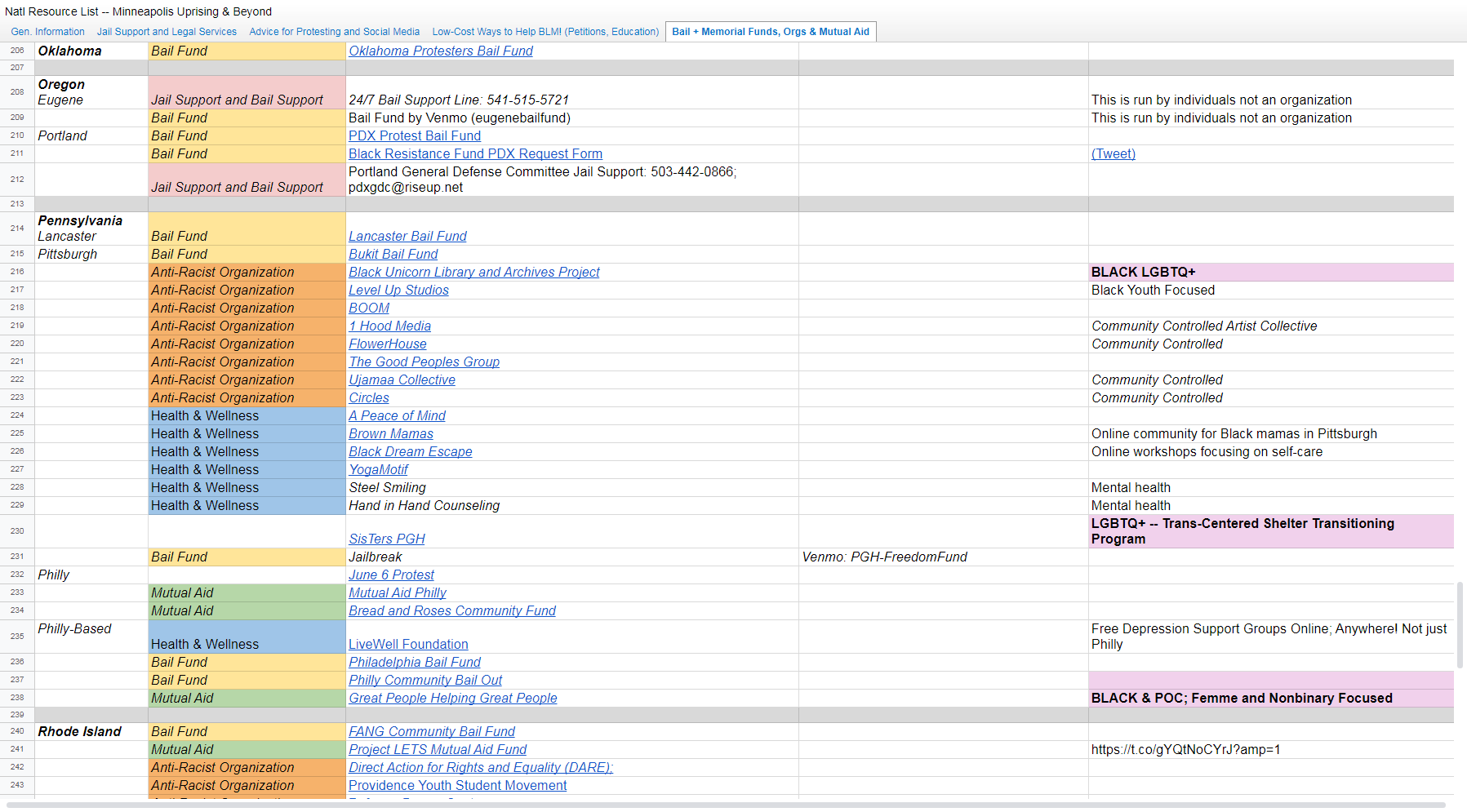This screenshot has width=1467, height=812.
Task: Click The Good Peoples Group link
Action: click(424, 362)
